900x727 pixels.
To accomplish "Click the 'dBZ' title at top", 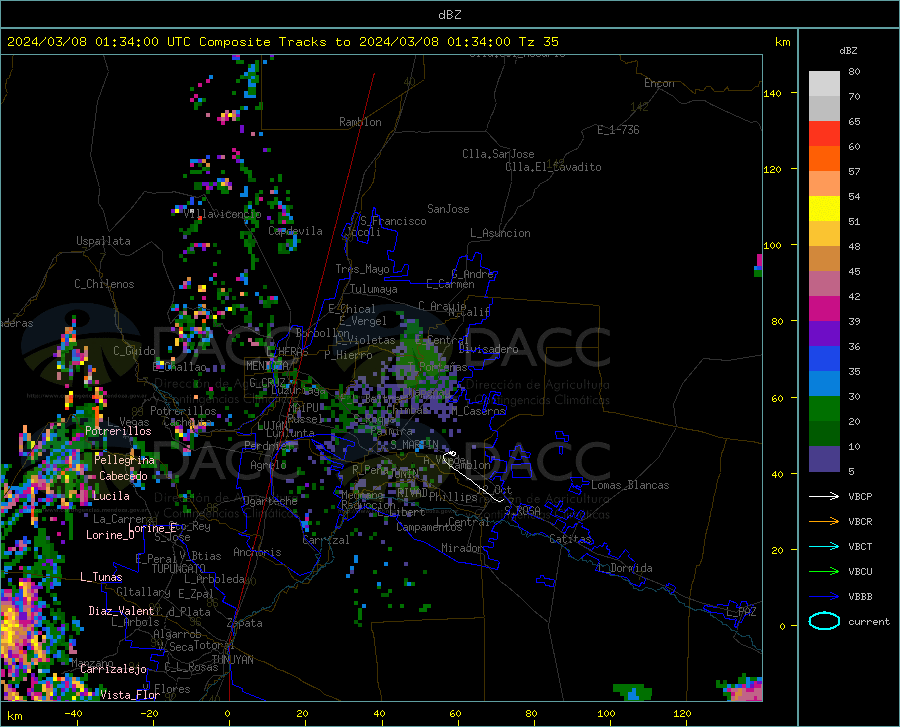I will [449, 15].
